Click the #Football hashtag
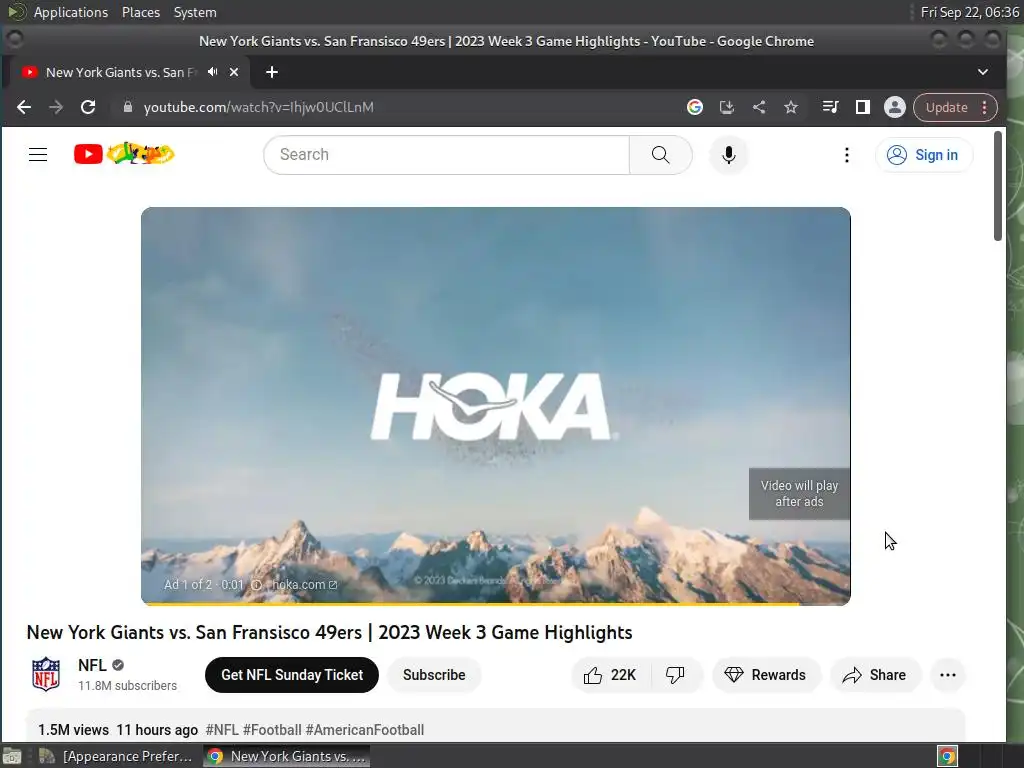 pyautogui.click(x=272, y=729)
